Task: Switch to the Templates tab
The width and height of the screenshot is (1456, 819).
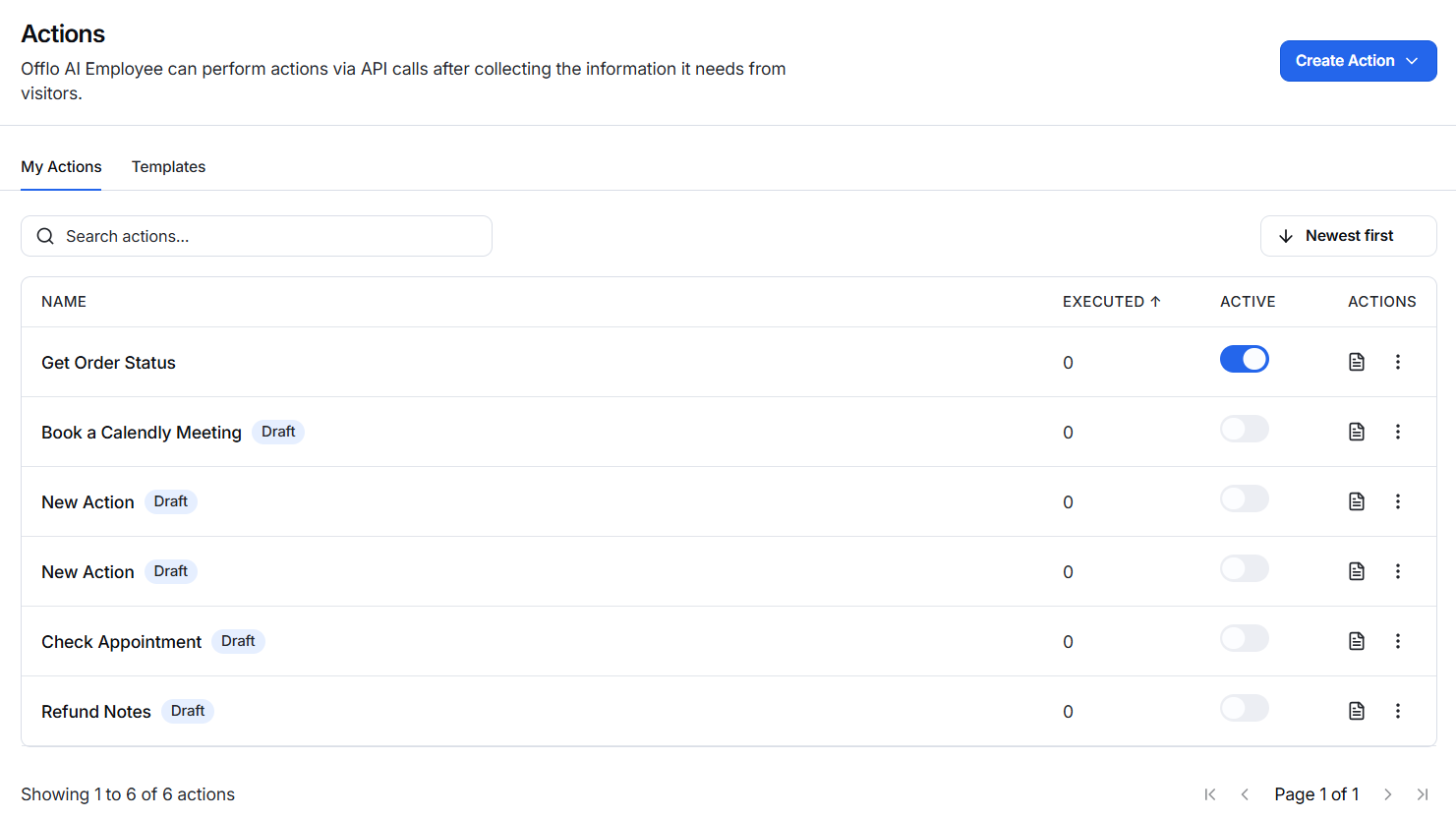Action: point(169,167)
